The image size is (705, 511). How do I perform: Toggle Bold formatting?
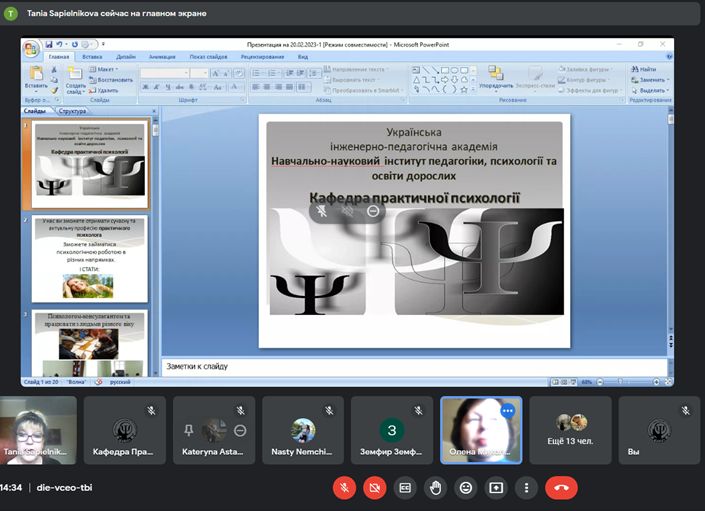pos(145,87)
